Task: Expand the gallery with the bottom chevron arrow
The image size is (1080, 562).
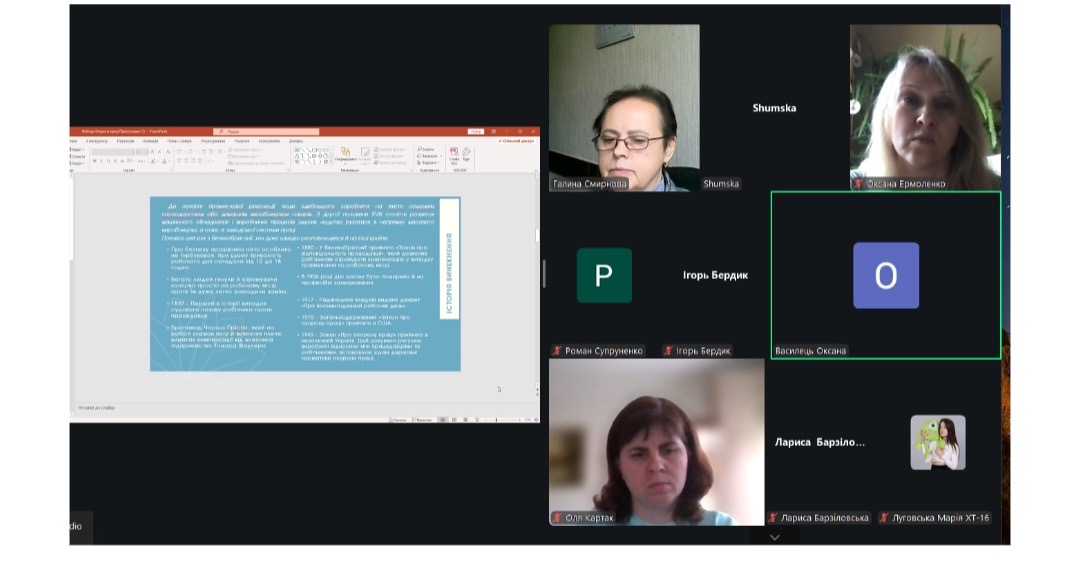Action: click(774, 538)
